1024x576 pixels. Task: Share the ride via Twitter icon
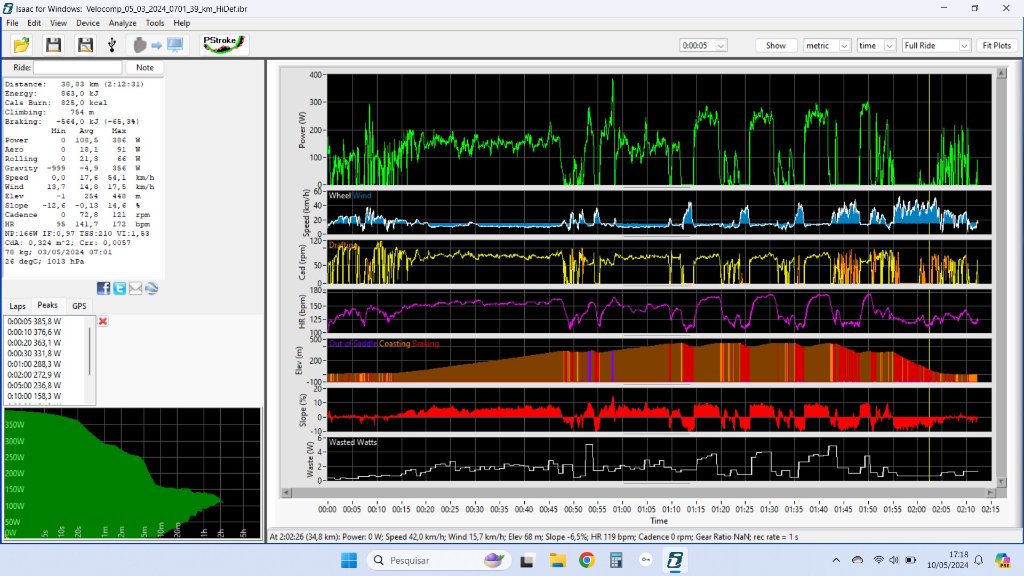point(120,289)
